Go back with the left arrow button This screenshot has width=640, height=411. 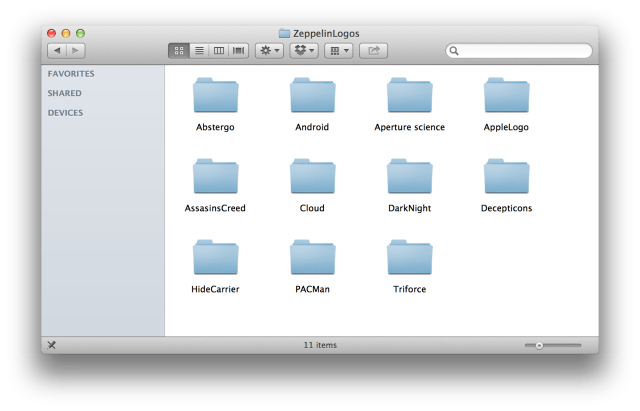[57, 51]
